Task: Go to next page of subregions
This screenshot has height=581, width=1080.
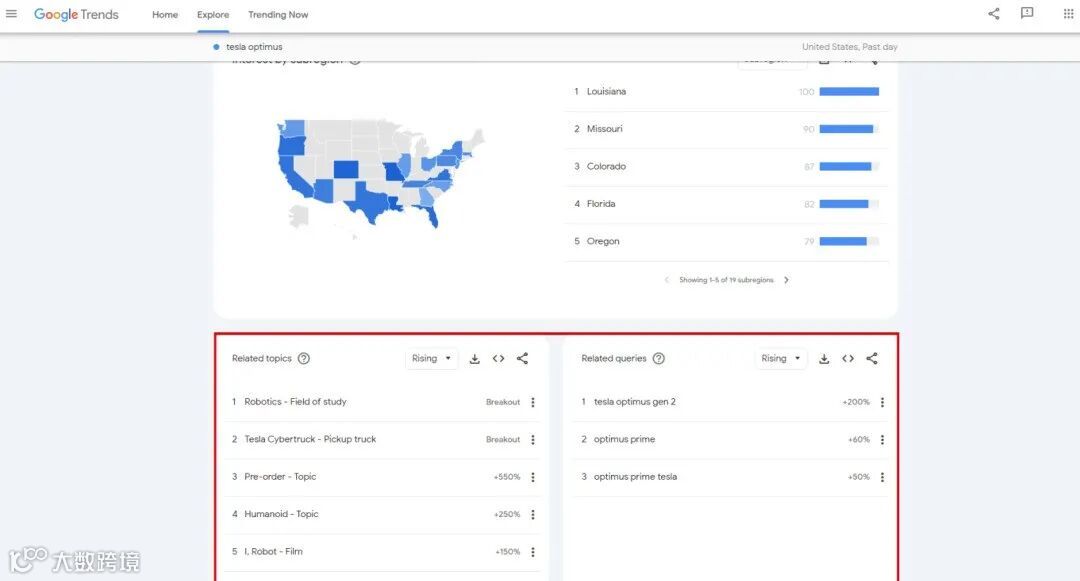Action: (x=786, y=280)
